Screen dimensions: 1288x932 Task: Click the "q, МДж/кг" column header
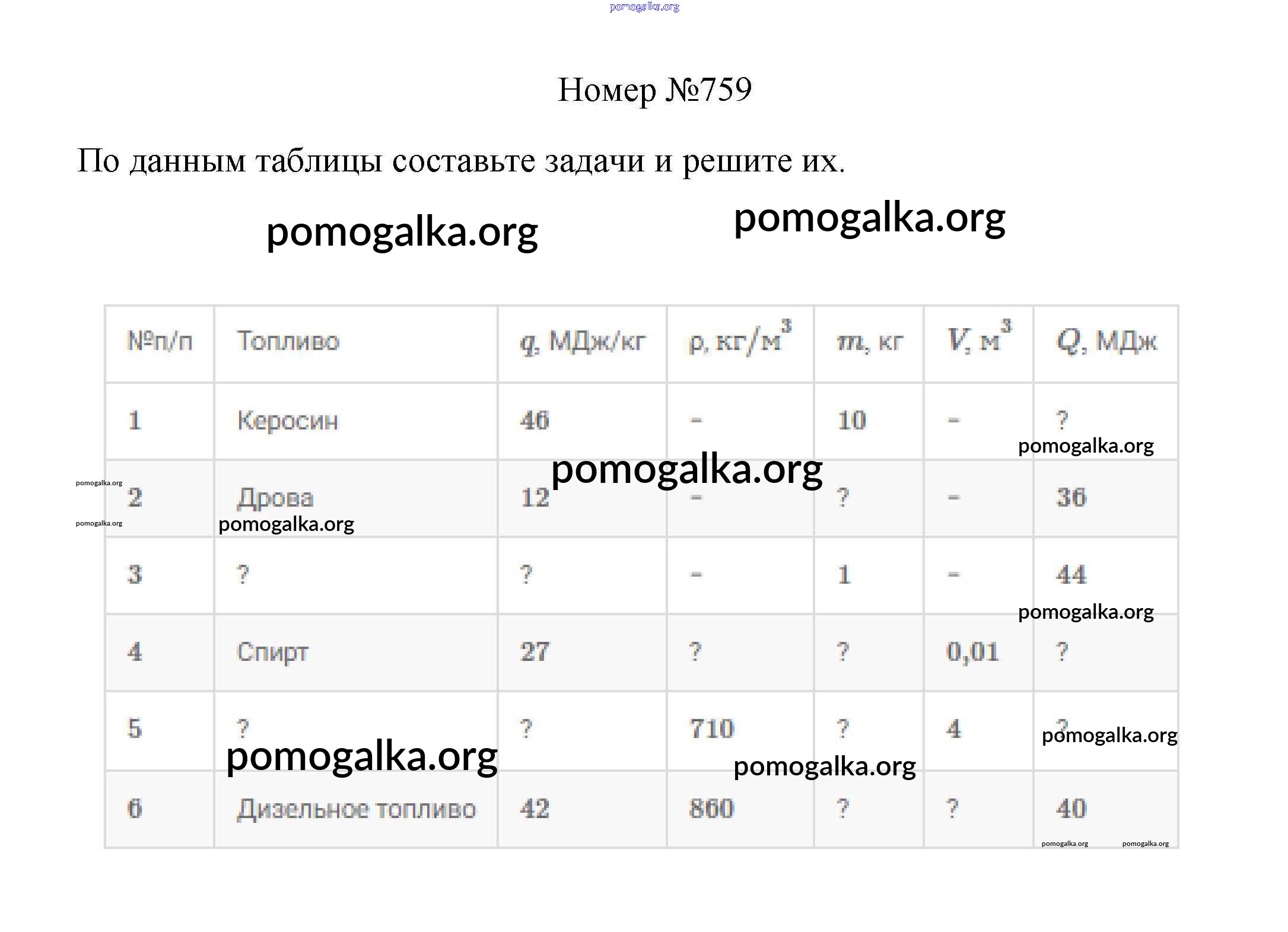click(582, 342)
